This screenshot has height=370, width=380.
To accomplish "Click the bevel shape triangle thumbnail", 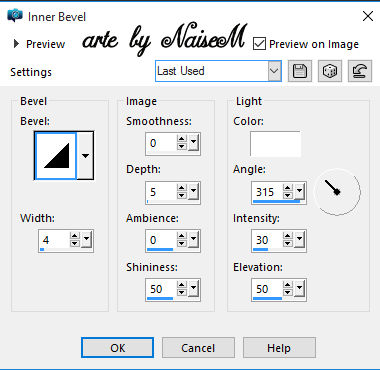I will click(x=56, y=156).
